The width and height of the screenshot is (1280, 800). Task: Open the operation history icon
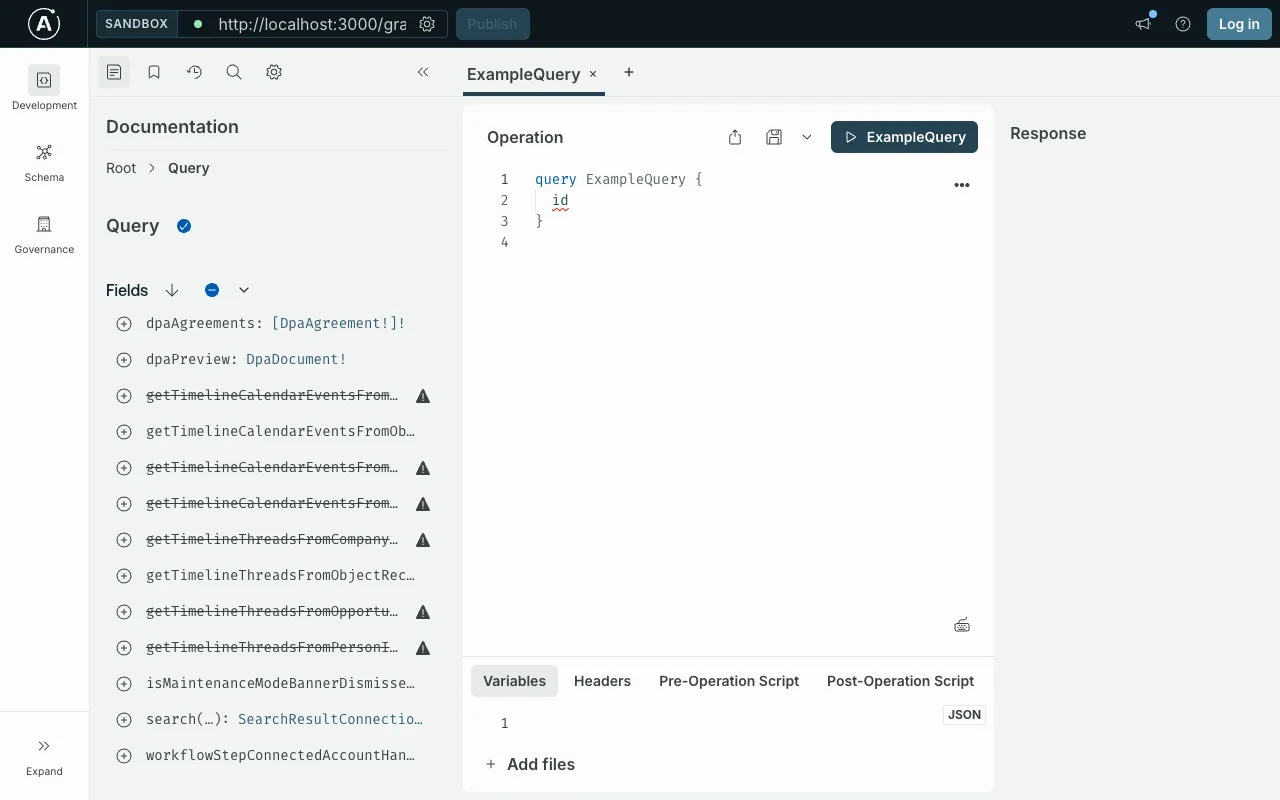point(194,72)
